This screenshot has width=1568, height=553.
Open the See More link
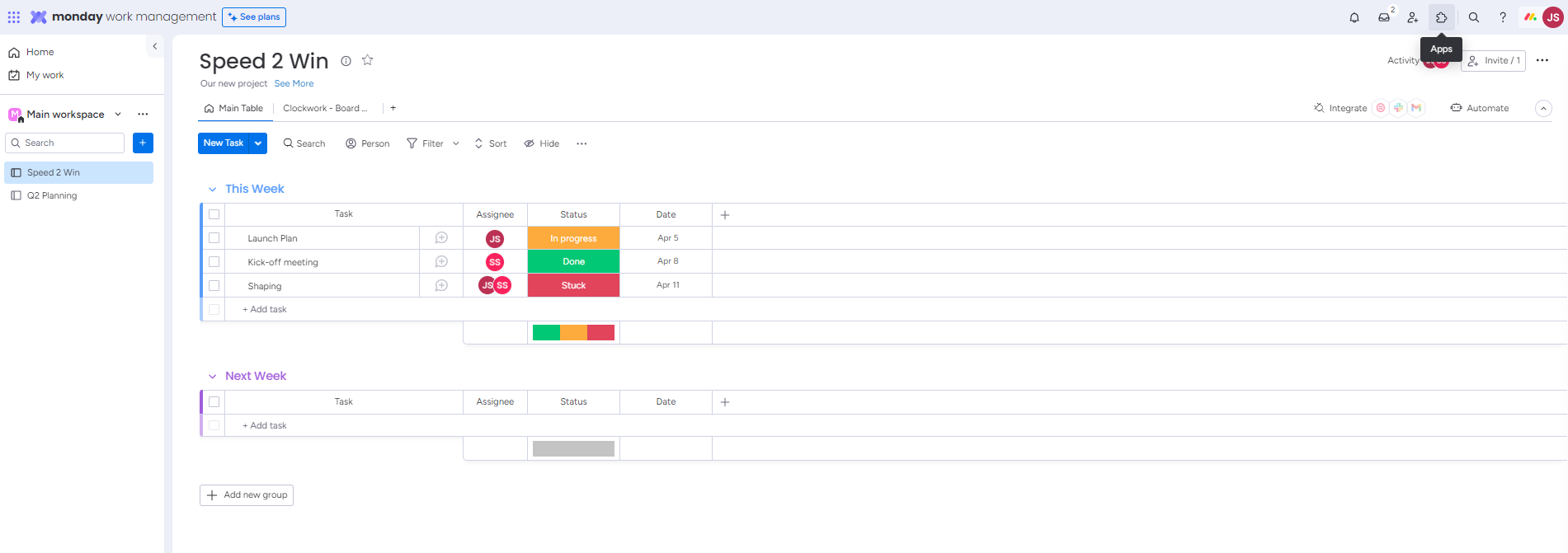click(294, 84)
